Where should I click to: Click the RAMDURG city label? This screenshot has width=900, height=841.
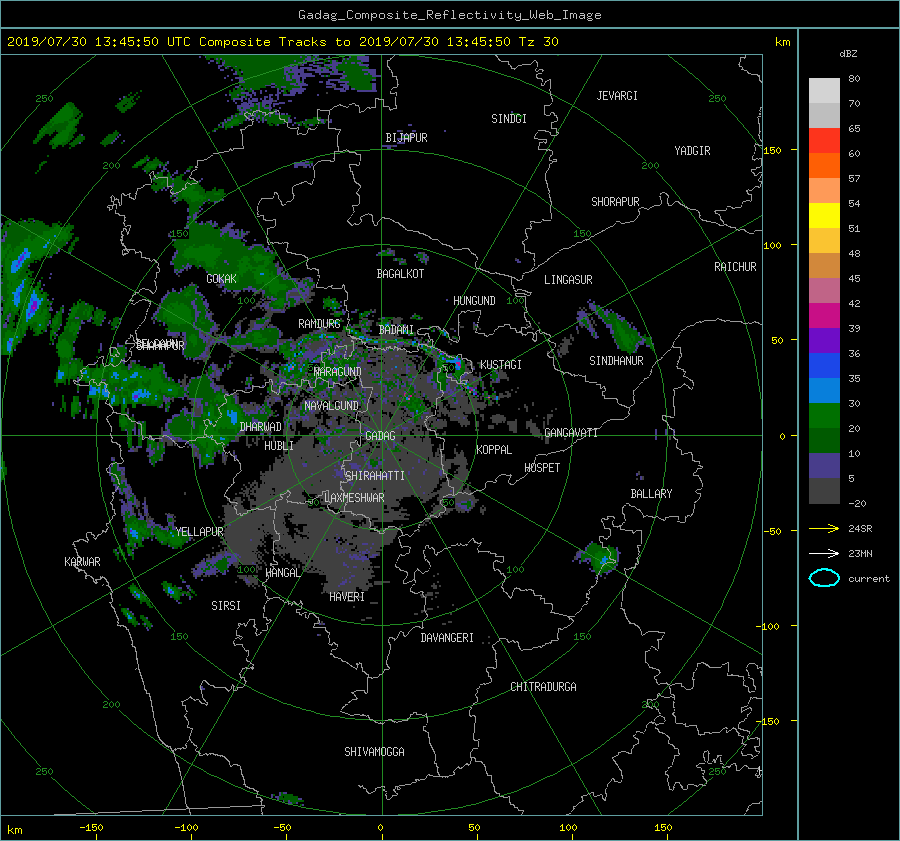point(319,324)
